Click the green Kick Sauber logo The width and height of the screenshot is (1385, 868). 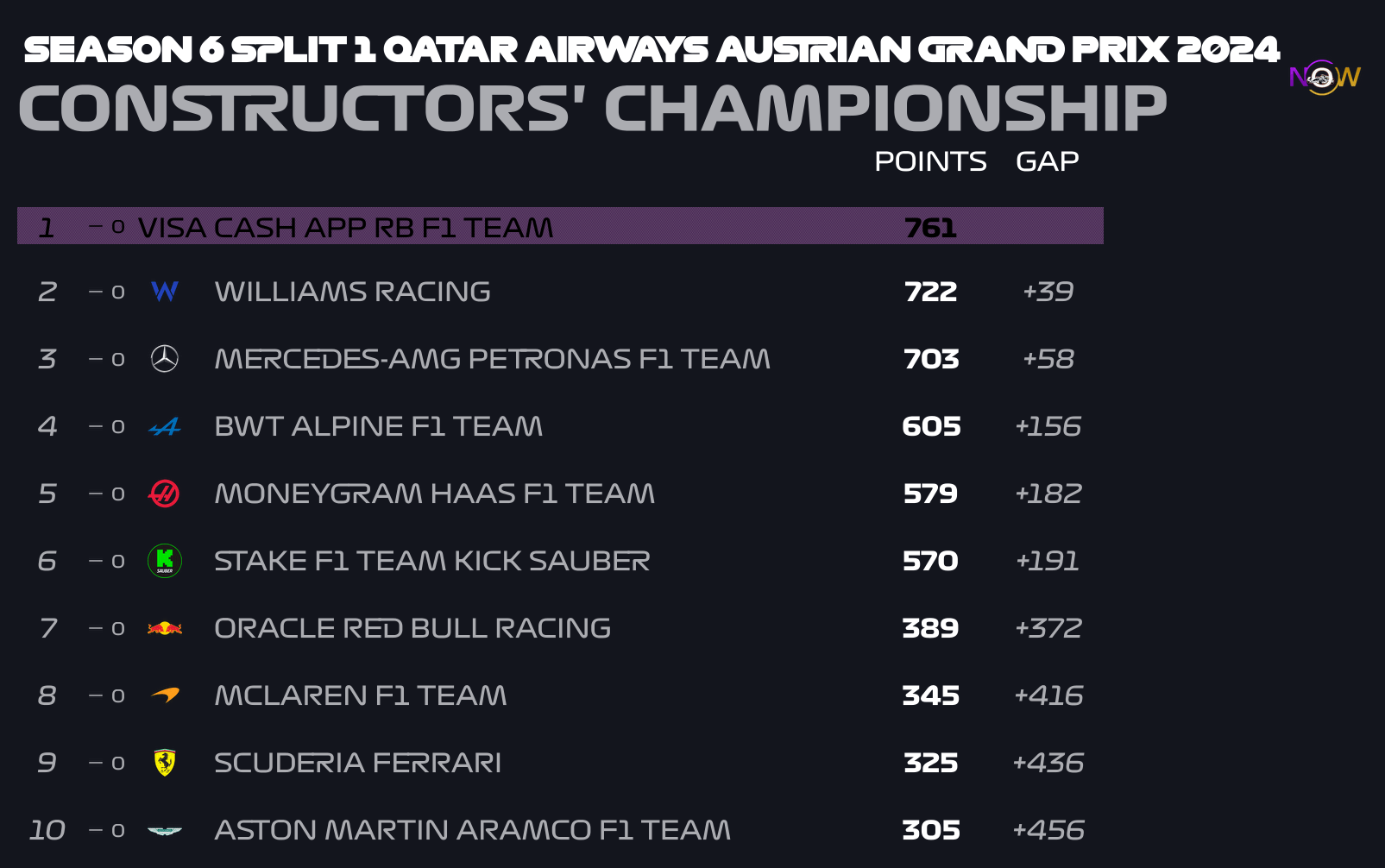point(165,561)
